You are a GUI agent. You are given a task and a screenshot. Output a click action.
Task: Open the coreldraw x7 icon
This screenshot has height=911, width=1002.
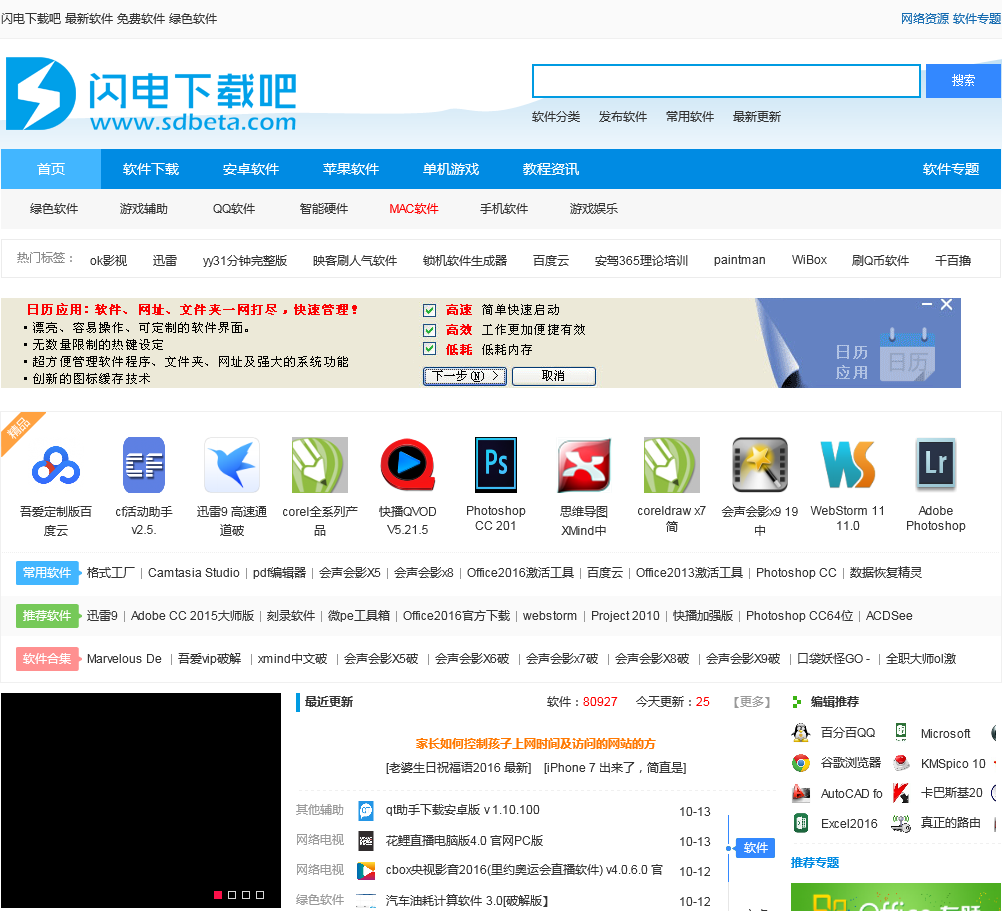672,465
